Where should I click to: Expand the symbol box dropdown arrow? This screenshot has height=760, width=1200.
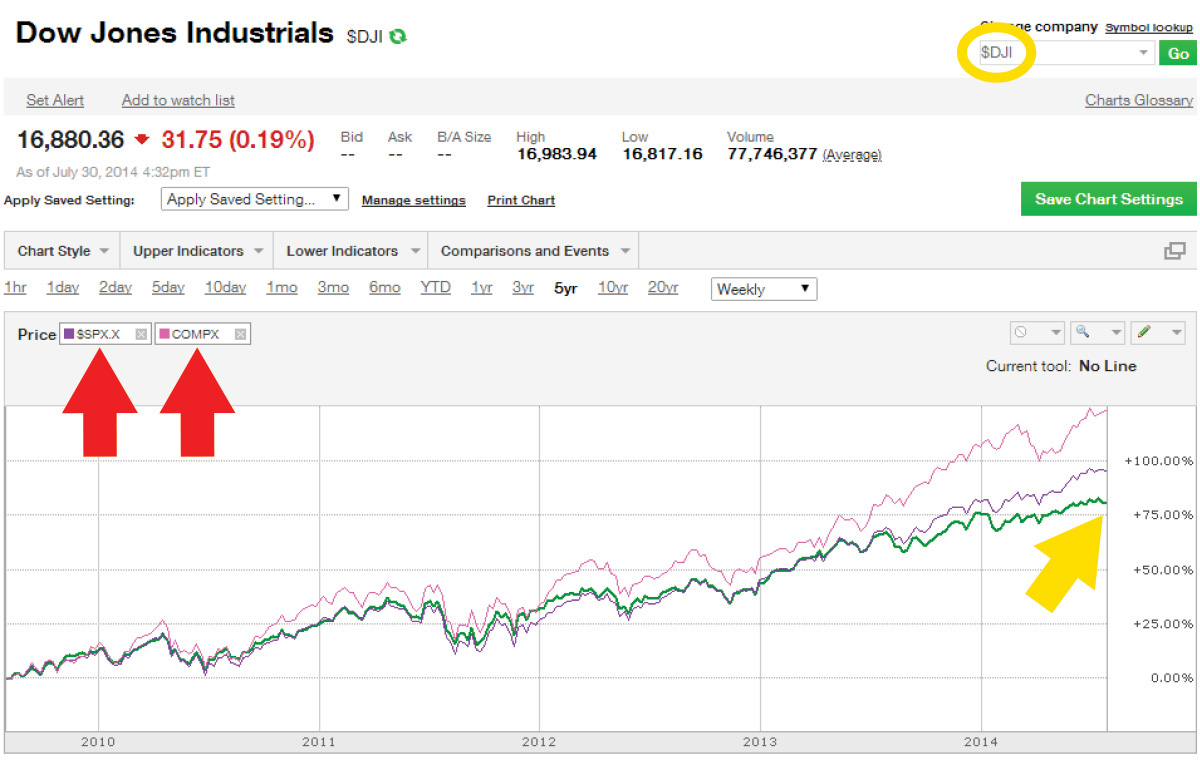click(x=1144, y=53)
